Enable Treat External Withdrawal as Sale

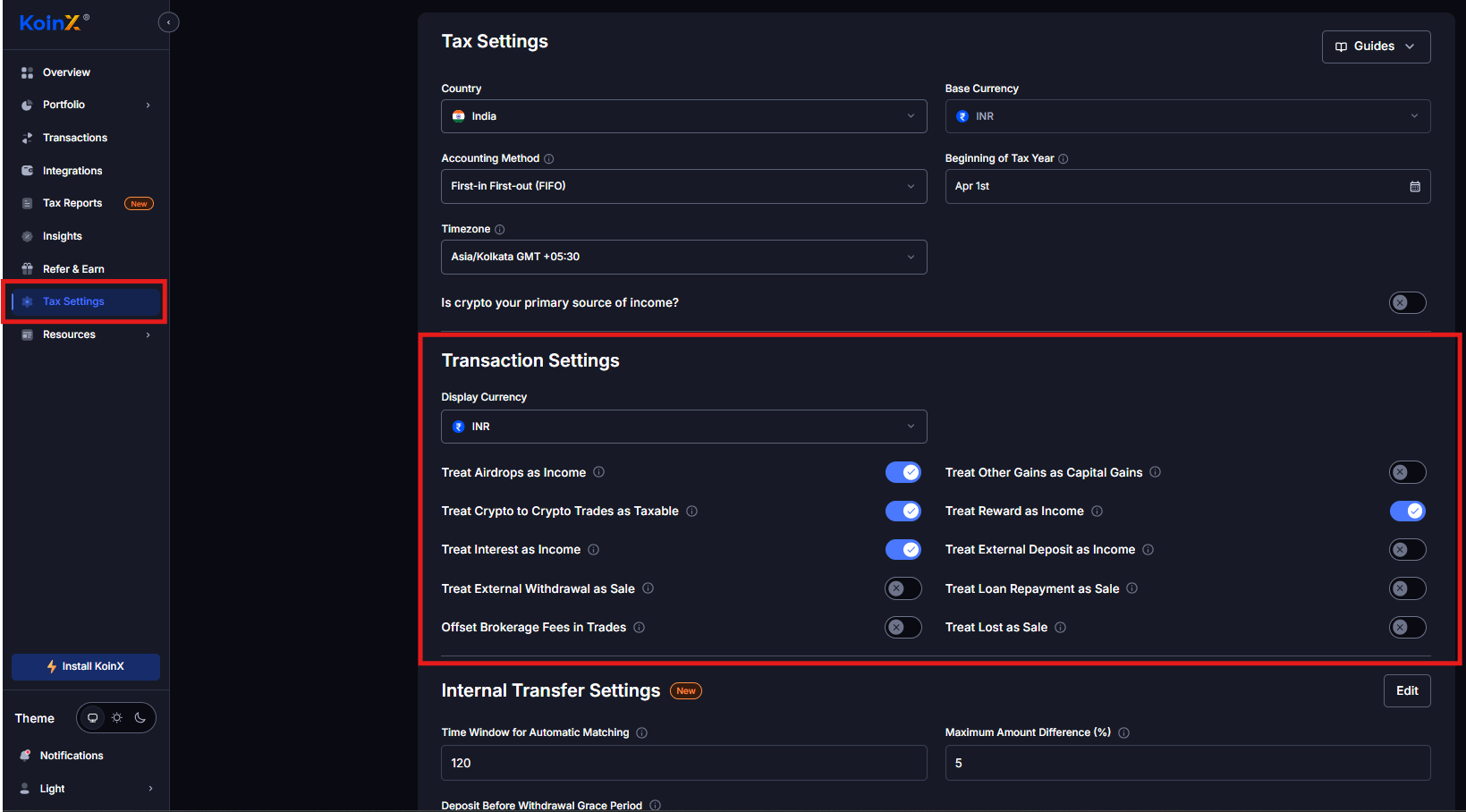tap(903, 588)
